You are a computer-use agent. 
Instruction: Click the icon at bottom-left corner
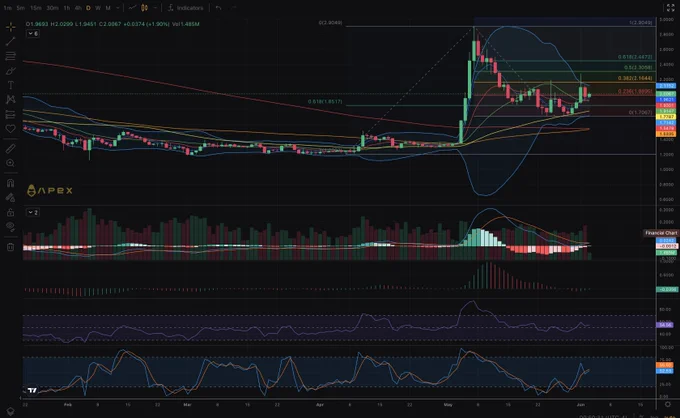pyautogui.click(x=11, y=411)
